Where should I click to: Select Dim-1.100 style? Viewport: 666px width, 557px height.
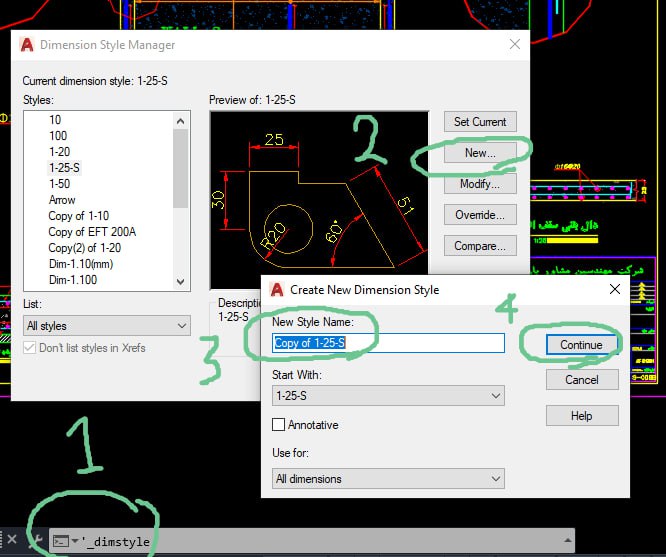coord(73,280)
